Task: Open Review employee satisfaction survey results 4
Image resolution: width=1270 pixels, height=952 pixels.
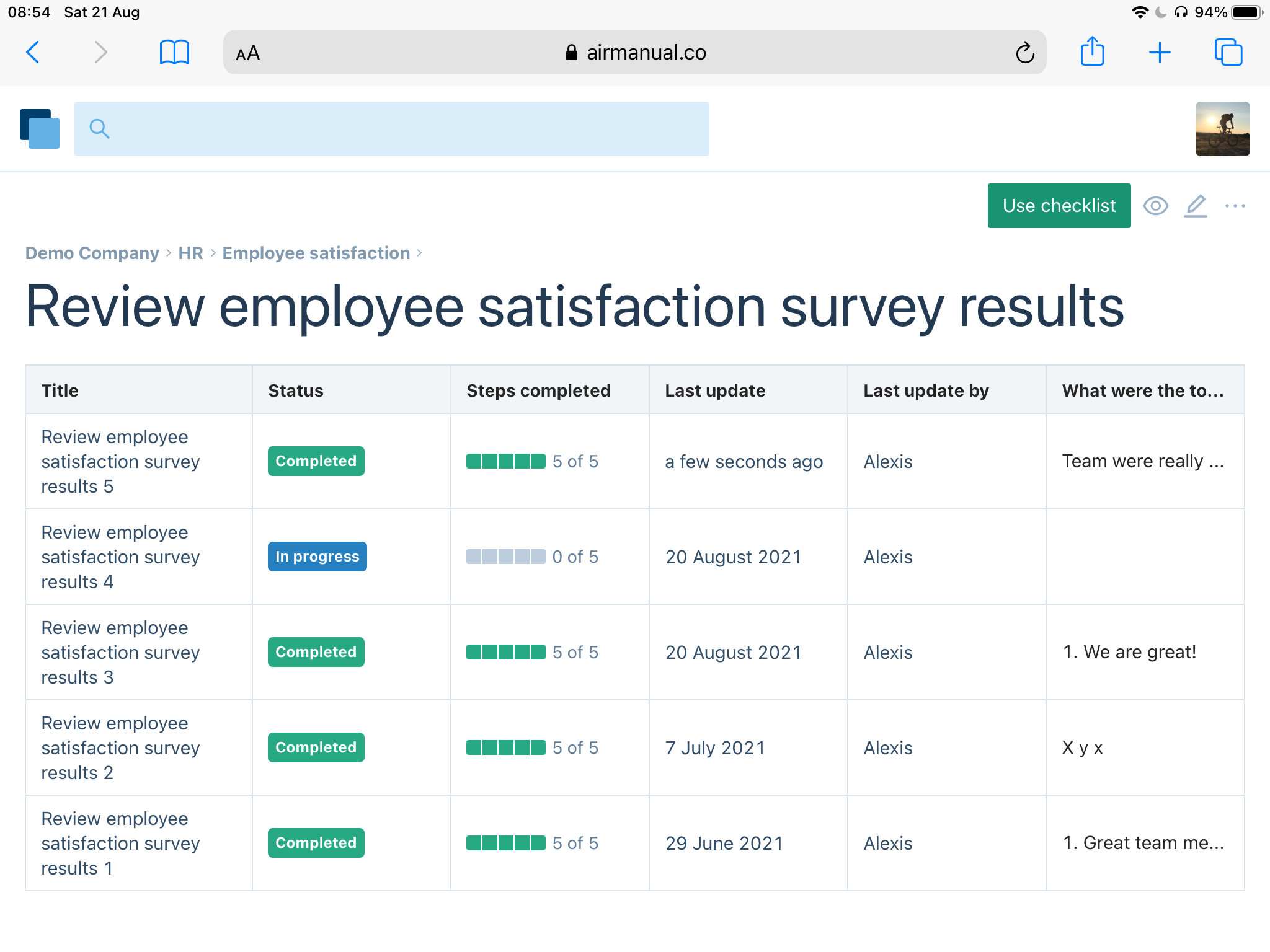Action: click(x=120, y=557)
